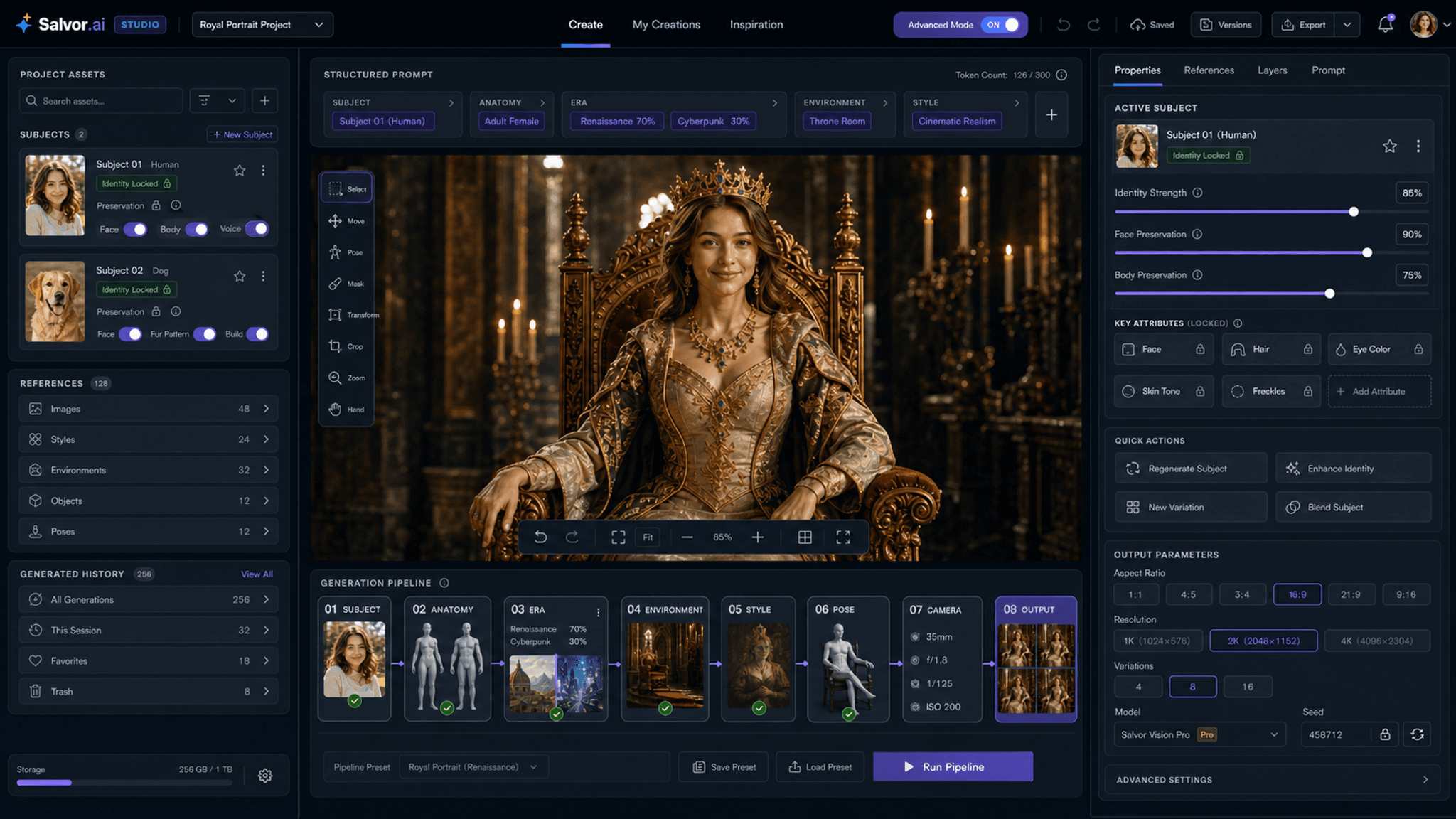Expand Advanced Settings
Screen dimensions: 1456x819
coord(1273,780)
